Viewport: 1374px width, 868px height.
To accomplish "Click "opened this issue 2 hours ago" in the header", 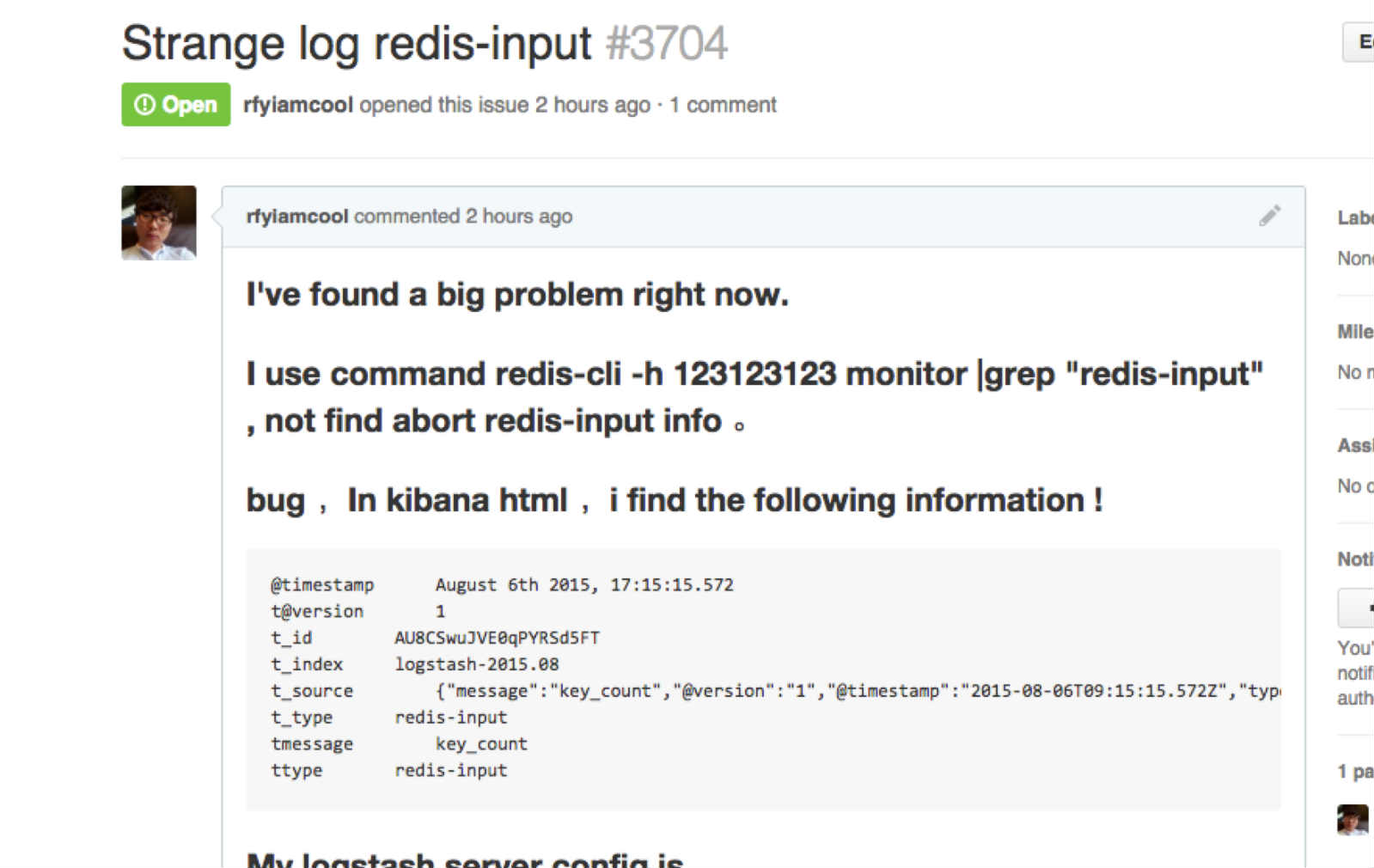I will point(504,105).
